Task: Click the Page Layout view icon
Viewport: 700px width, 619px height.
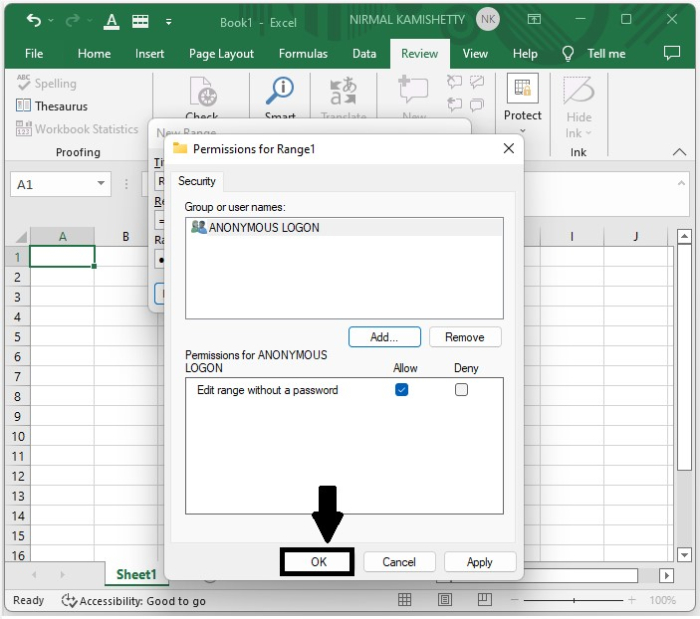Action: 444,600
